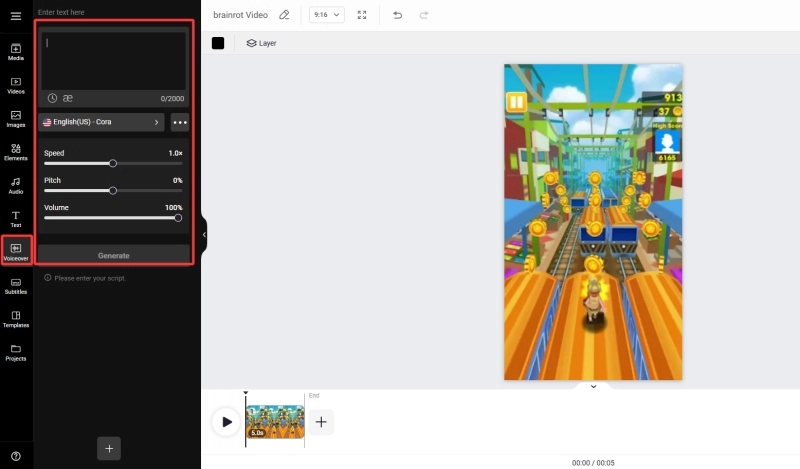This screenshot has width=800, height=469.
Task: Click the Generate voiceover button
Action: click(x=113, y=255)
